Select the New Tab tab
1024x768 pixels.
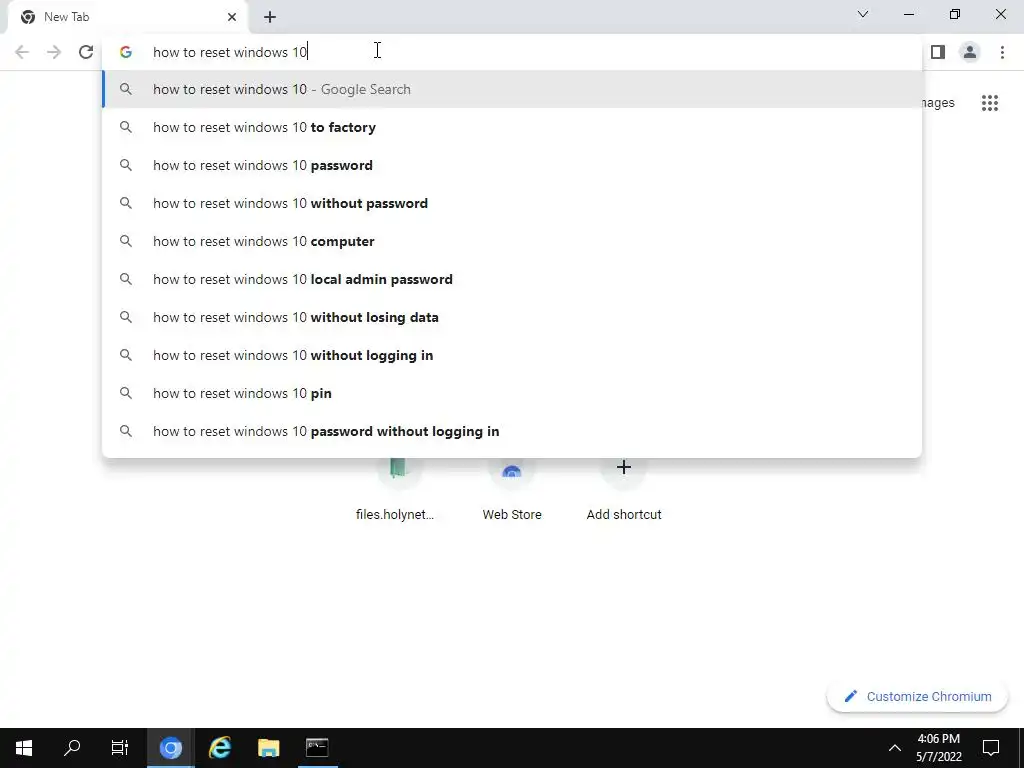[127, 17]
